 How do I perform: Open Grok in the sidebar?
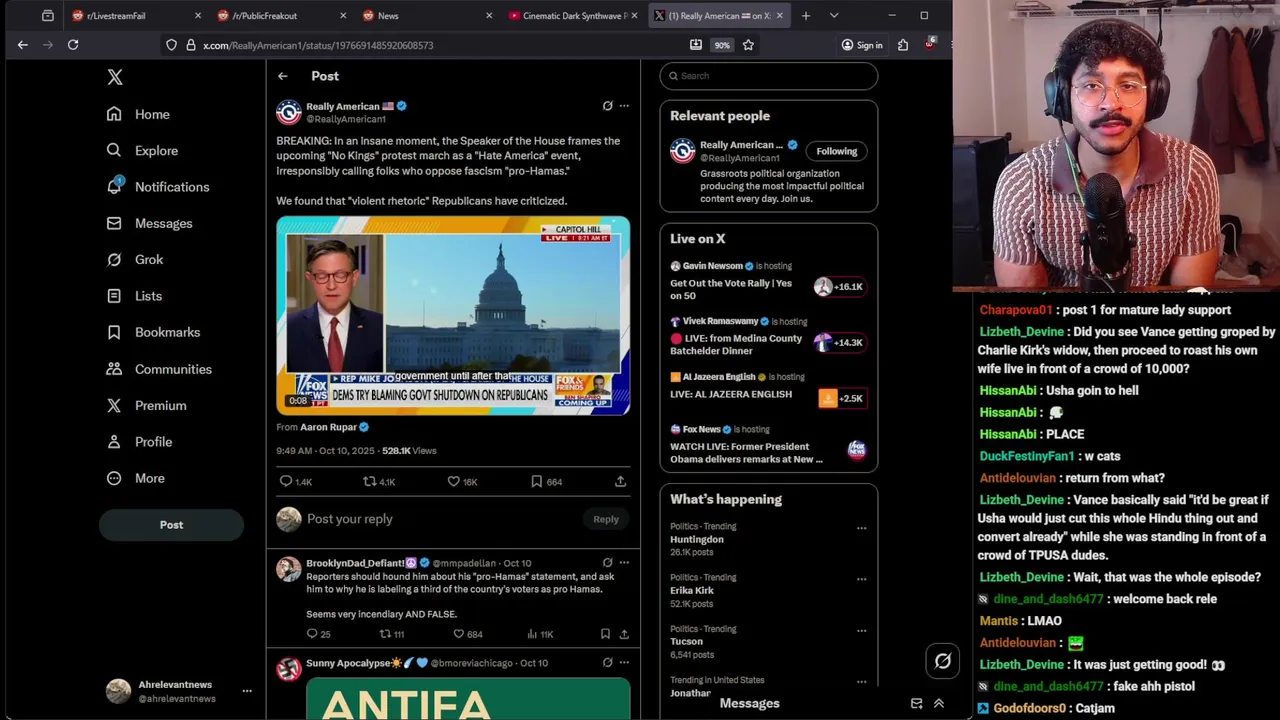point(135,259)
